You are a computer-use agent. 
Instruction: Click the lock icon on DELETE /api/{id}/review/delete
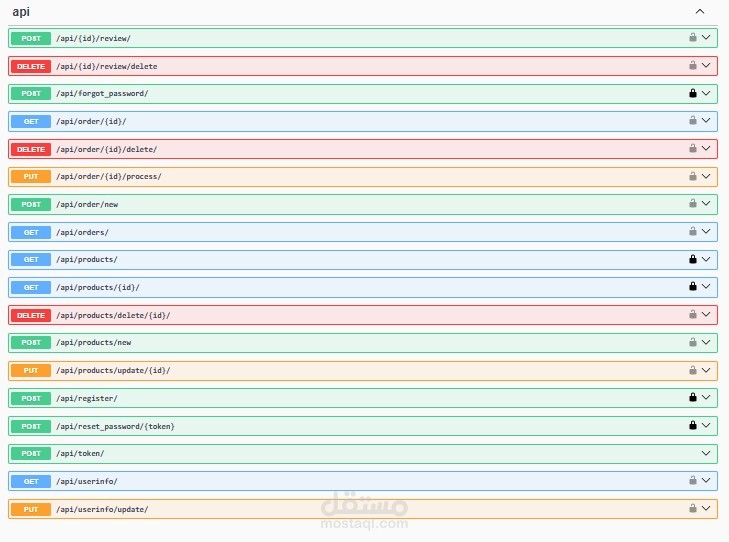coord(693,65)
